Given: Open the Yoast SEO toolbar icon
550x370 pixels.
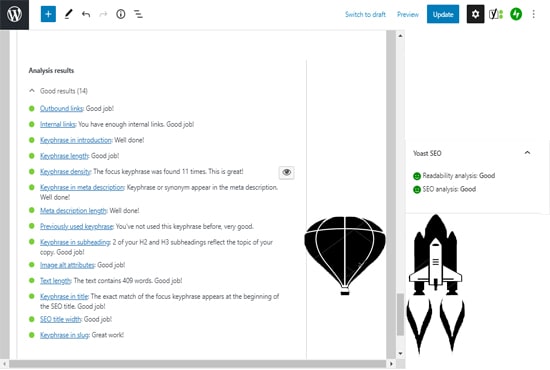Looking at the screenshot, I should click(x=496, y=14).
